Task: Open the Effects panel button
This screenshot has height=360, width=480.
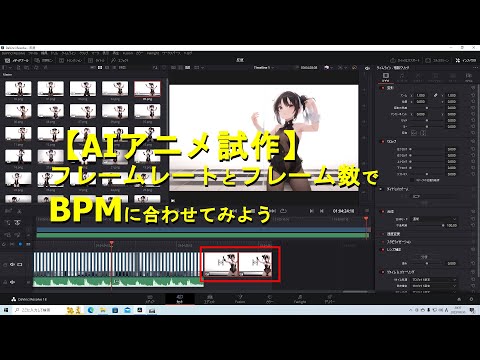Action: (x=119, y=60)
